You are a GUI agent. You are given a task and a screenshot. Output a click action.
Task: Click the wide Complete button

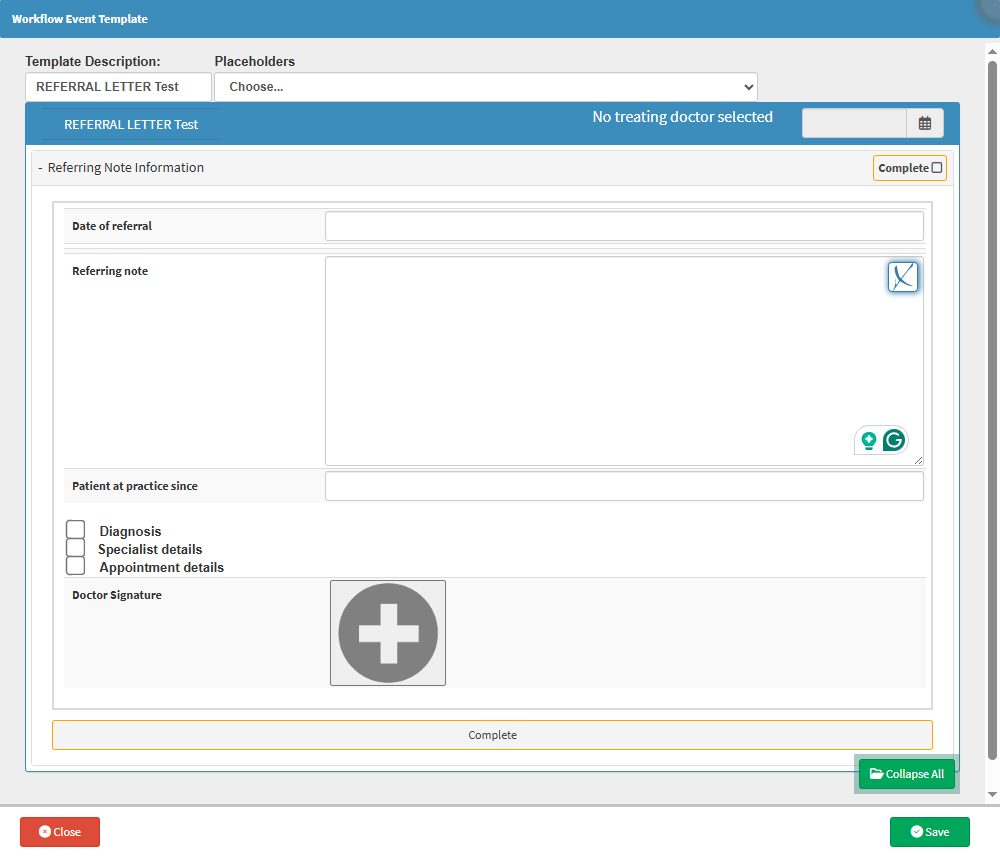click(492, 735)
